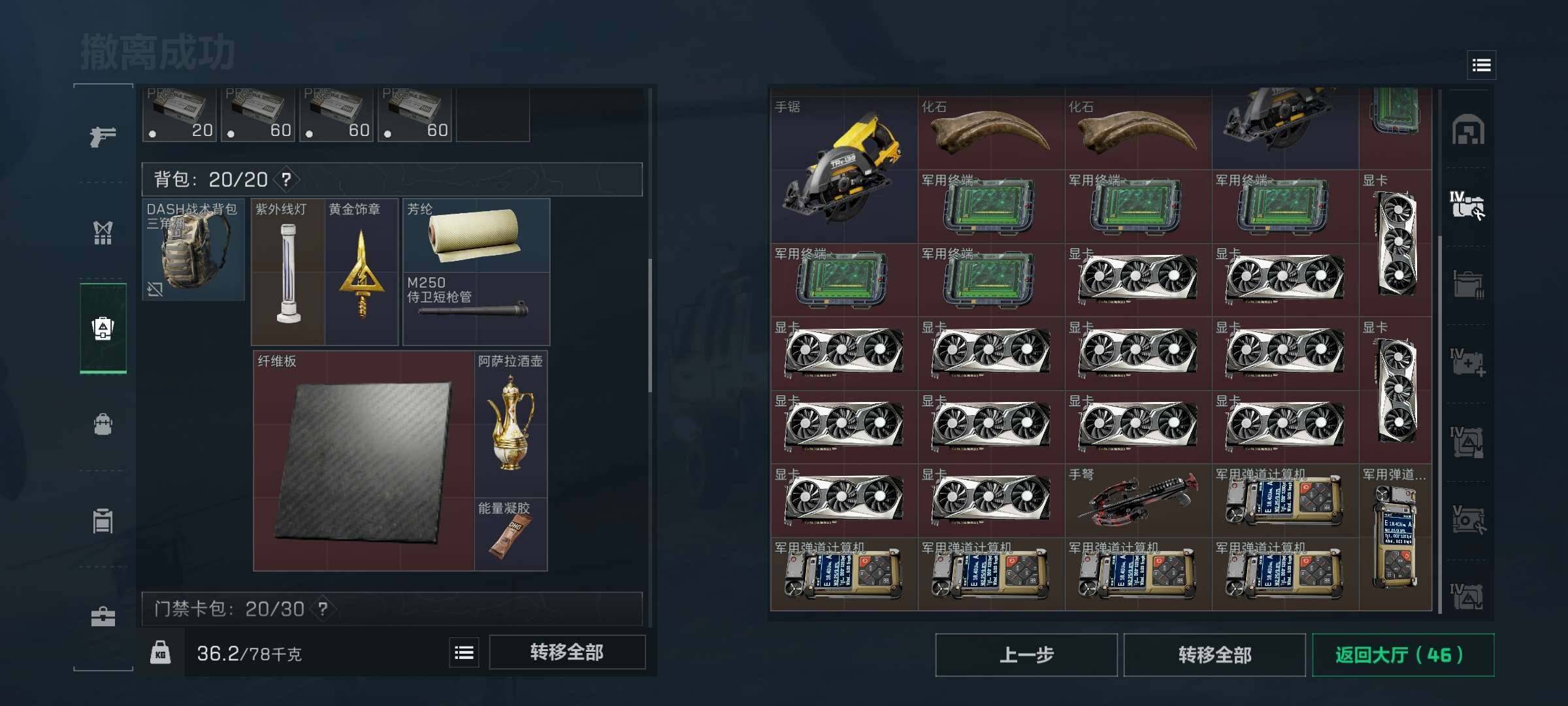Open the stash home icon on right sidebar
Viewport: 1568px width, 706px height.
[x=1468, y=129]
